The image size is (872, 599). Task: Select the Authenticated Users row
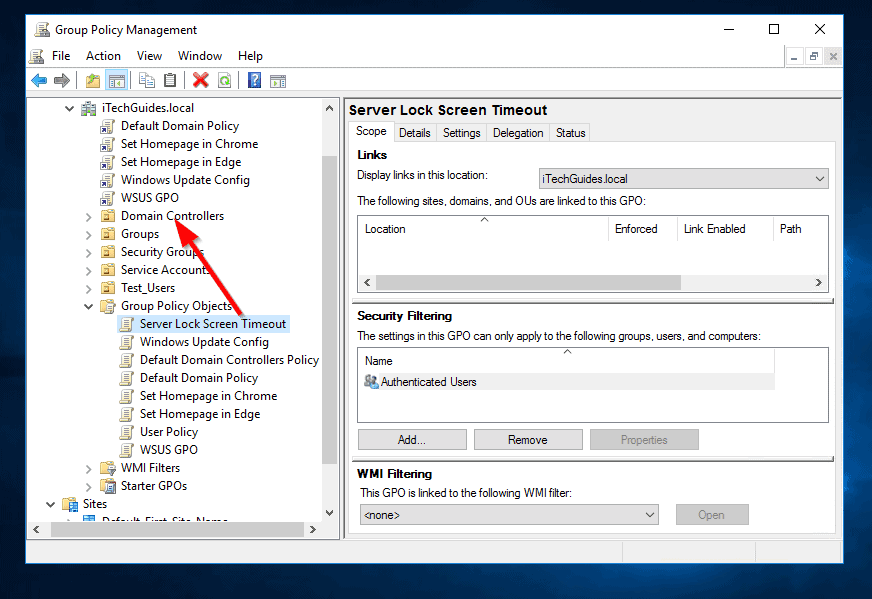click(568, 382)
